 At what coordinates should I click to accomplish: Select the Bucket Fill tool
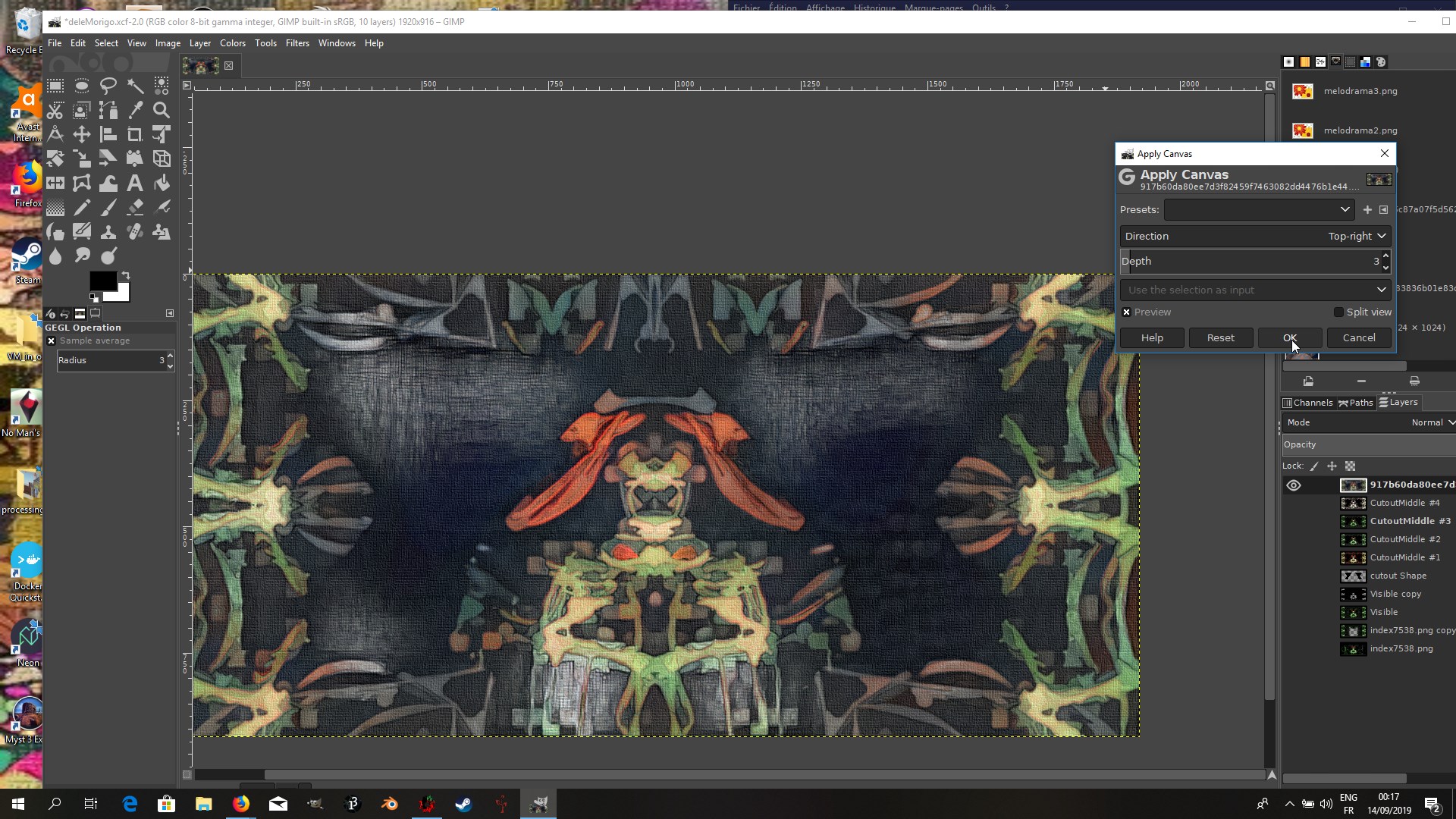[x=162, y=183]
